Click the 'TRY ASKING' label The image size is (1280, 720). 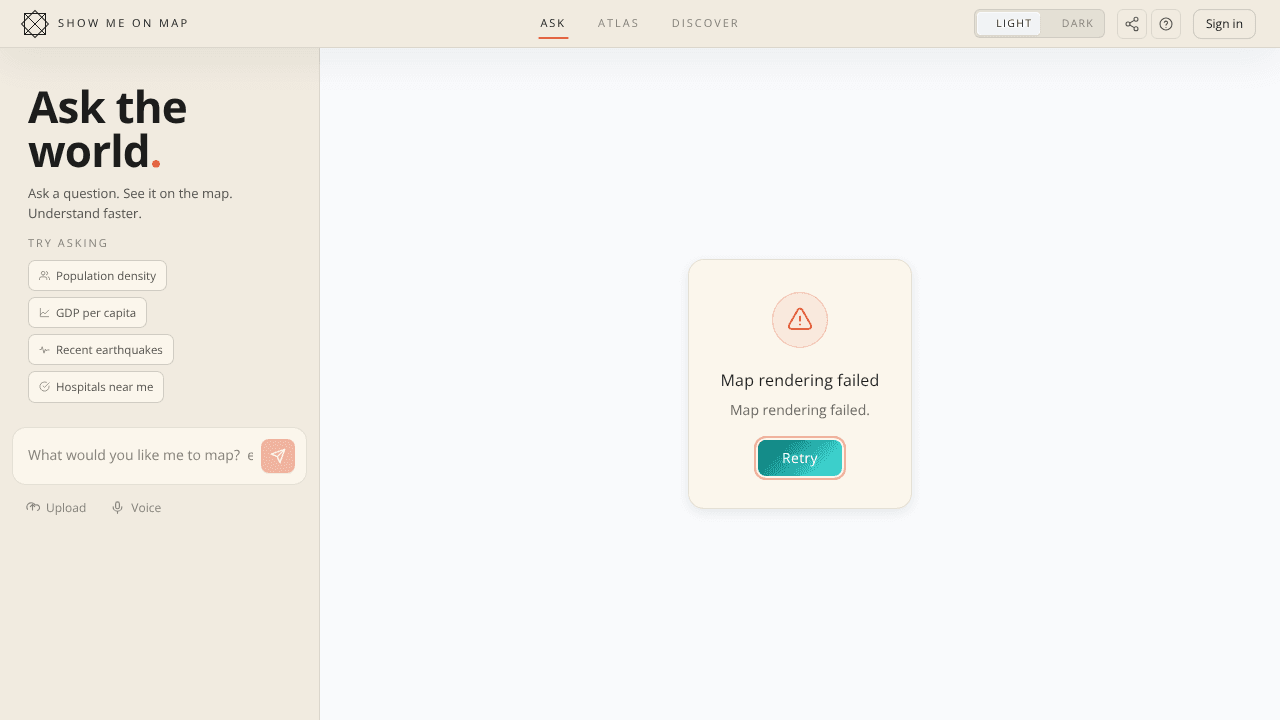pos(68,243)
